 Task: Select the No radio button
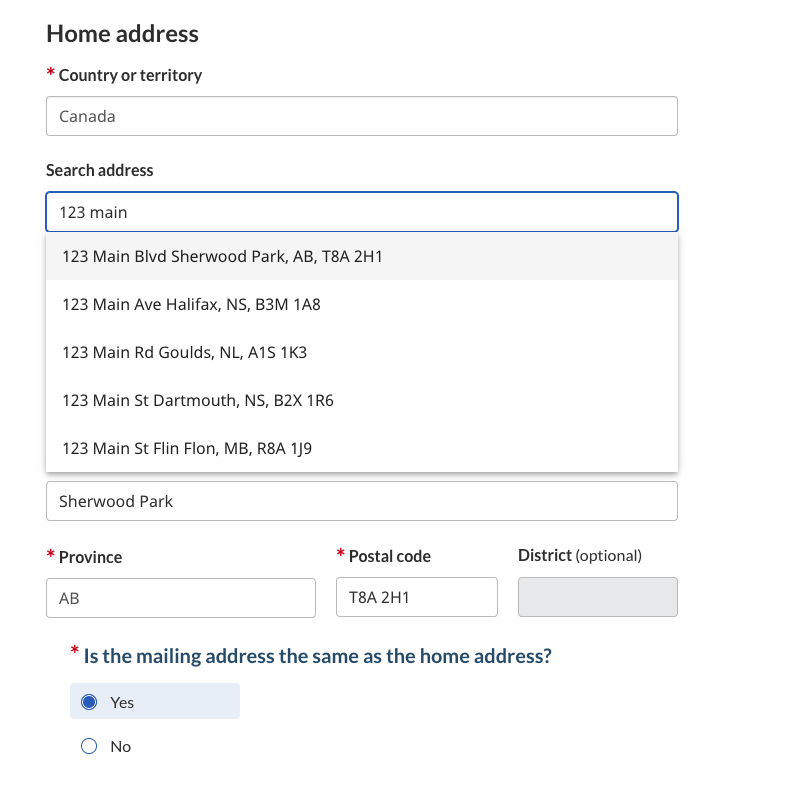tap(89, 746)
